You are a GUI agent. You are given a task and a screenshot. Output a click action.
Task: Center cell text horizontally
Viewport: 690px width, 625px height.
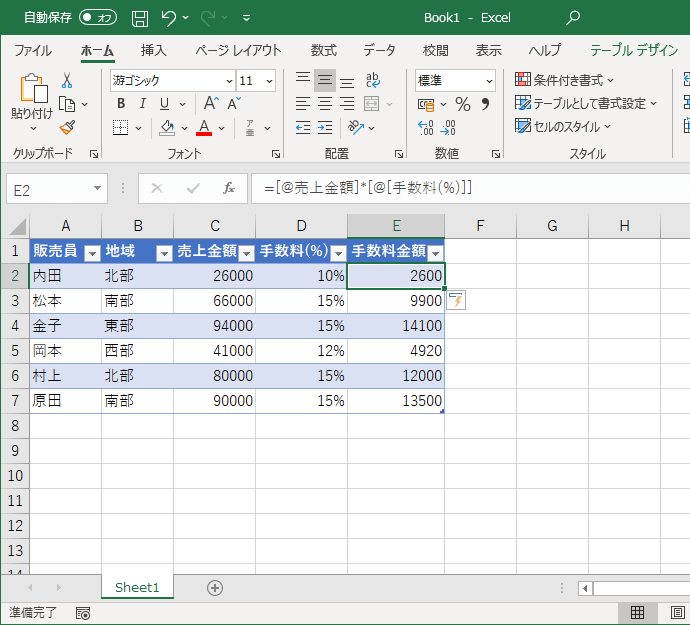pyautogui.click(x=325, y=104)
